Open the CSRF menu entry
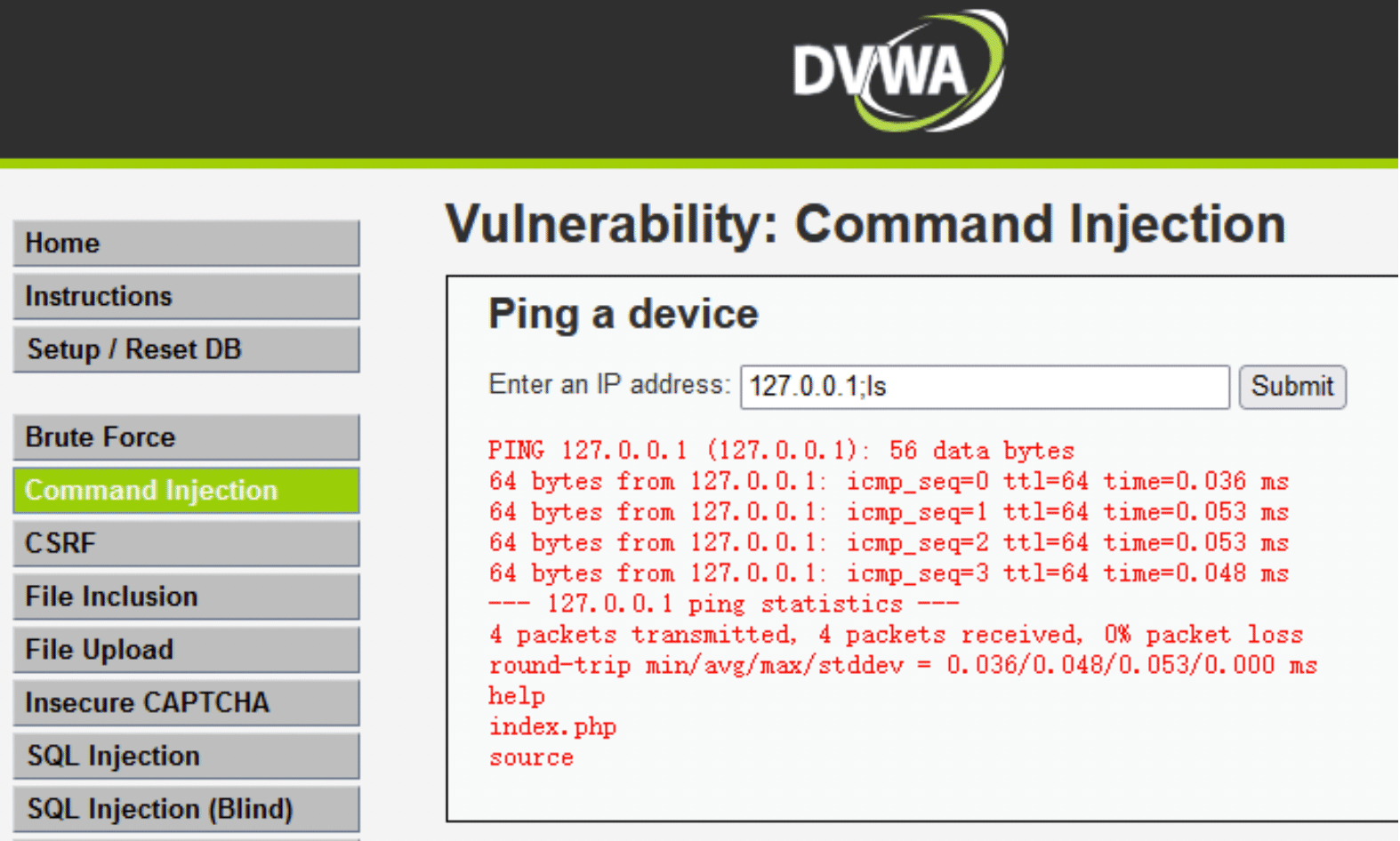Viewport: 1400px width, 841px height. [x=187, y=543]
